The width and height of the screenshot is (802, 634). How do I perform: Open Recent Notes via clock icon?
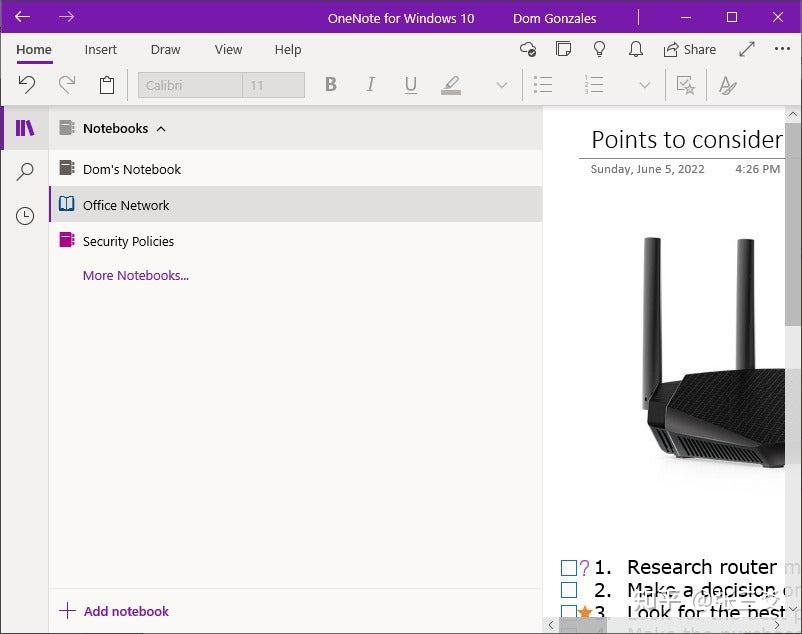(x=24, y=216)
